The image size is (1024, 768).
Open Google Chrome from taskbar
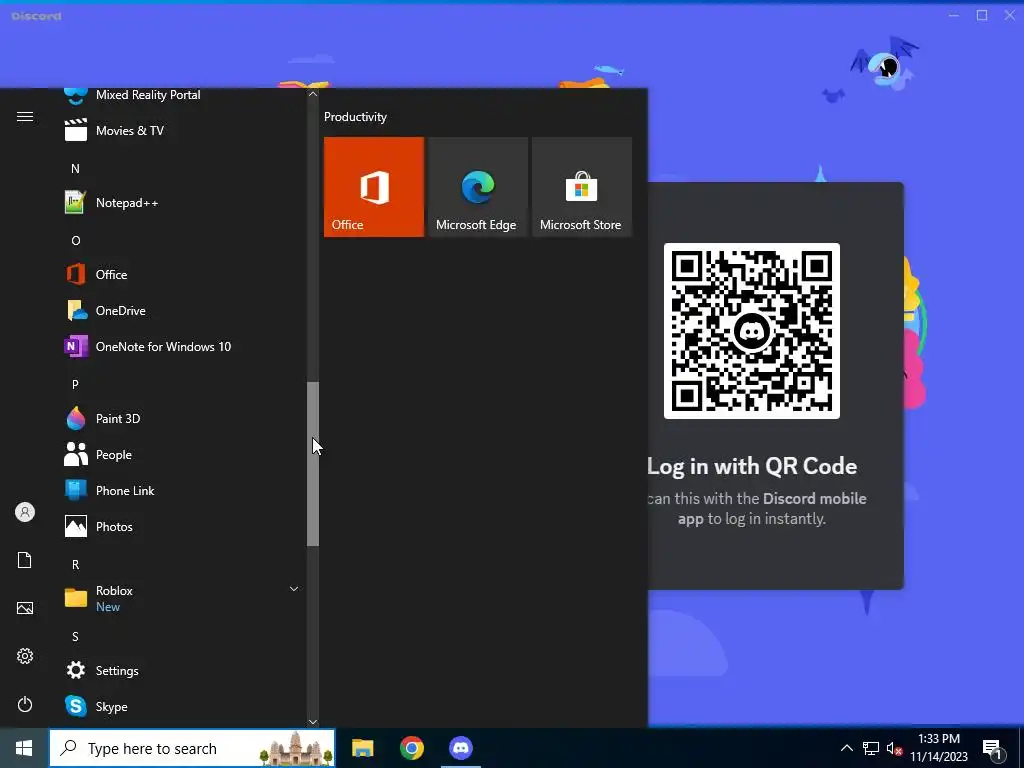click(x=411, y=748)
